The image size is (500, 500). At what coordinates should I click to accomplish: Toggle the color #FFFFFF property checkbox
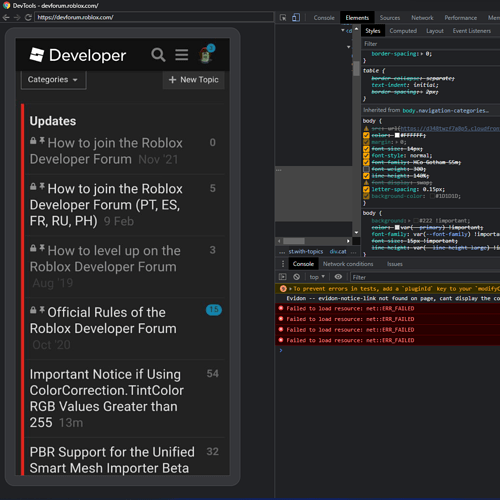[366, 135]
